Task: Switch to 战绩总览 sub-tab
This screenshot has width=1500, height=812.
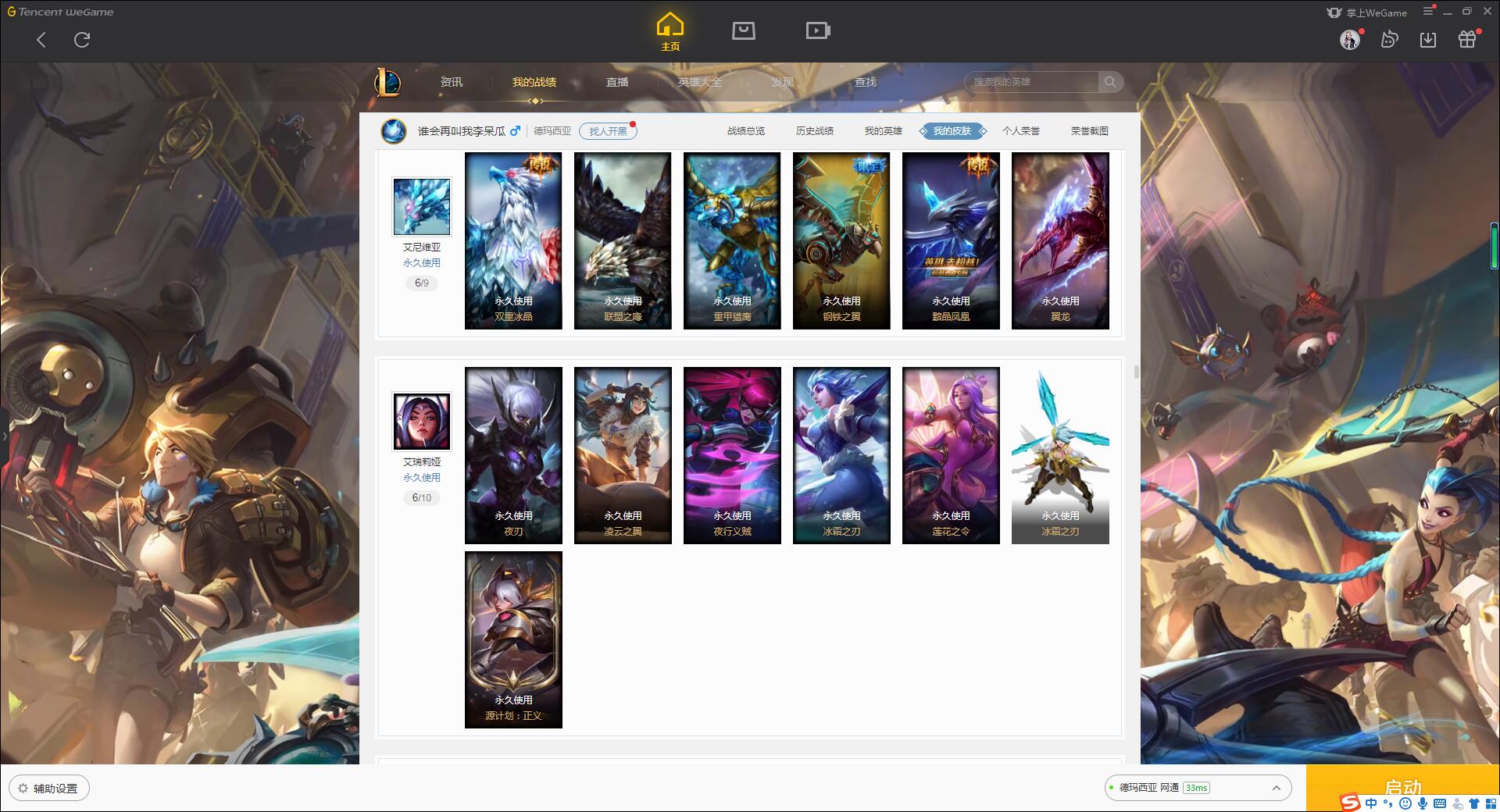Action: [x=746, y=131]
